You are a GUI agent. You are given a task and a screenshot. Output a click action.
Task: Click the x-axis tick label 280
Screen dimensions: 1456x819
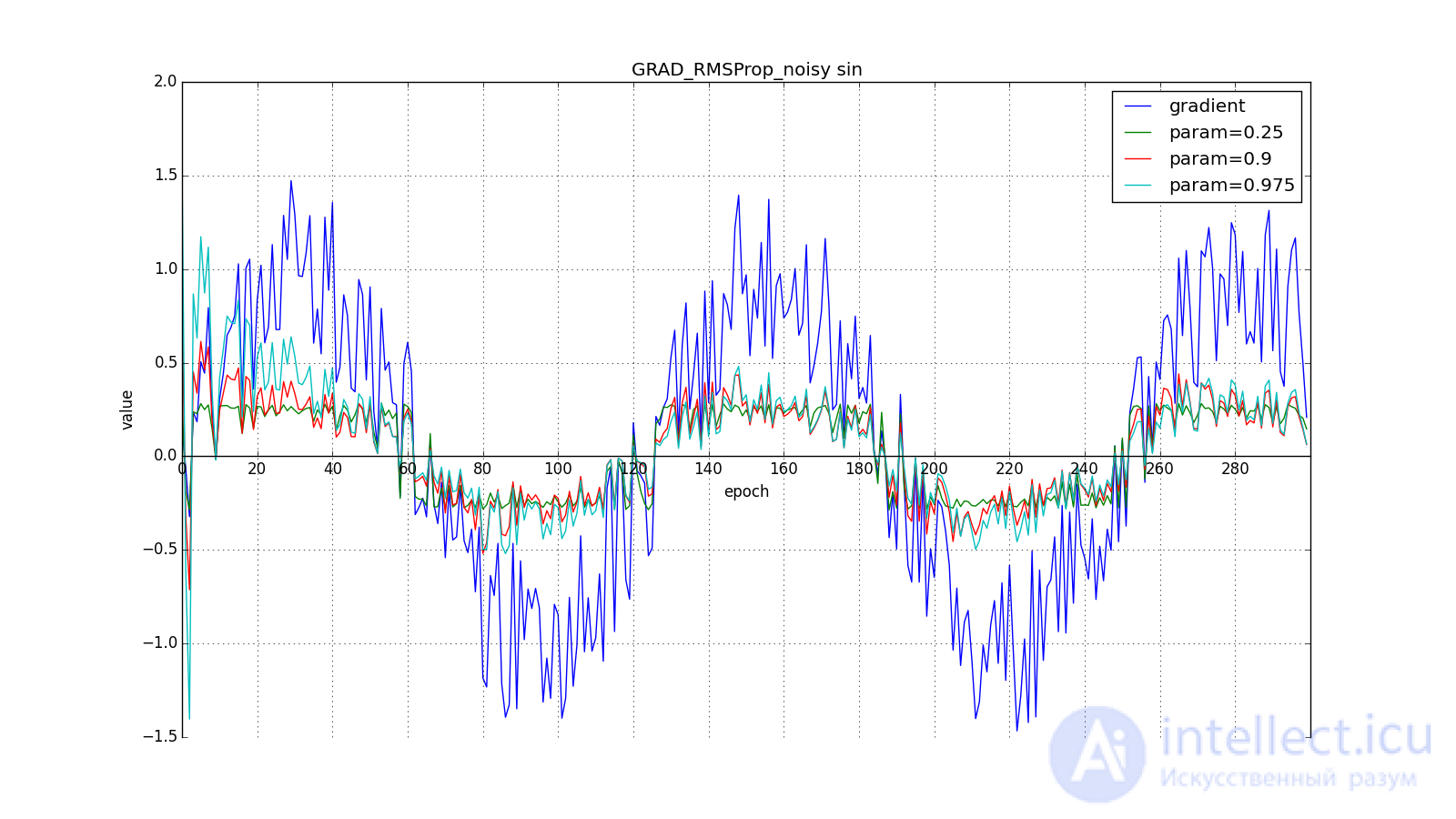click(x=1235, y=470)
